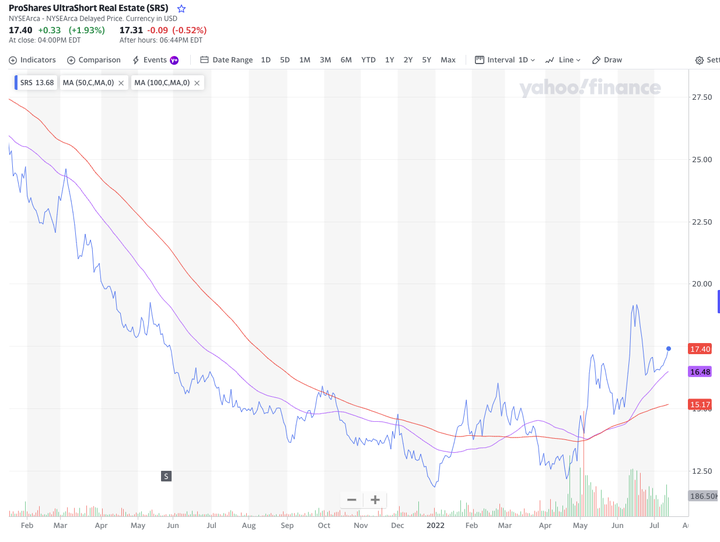
Task: Select the YTD date range
Action: pyautogui.click(x=368, y=60)
